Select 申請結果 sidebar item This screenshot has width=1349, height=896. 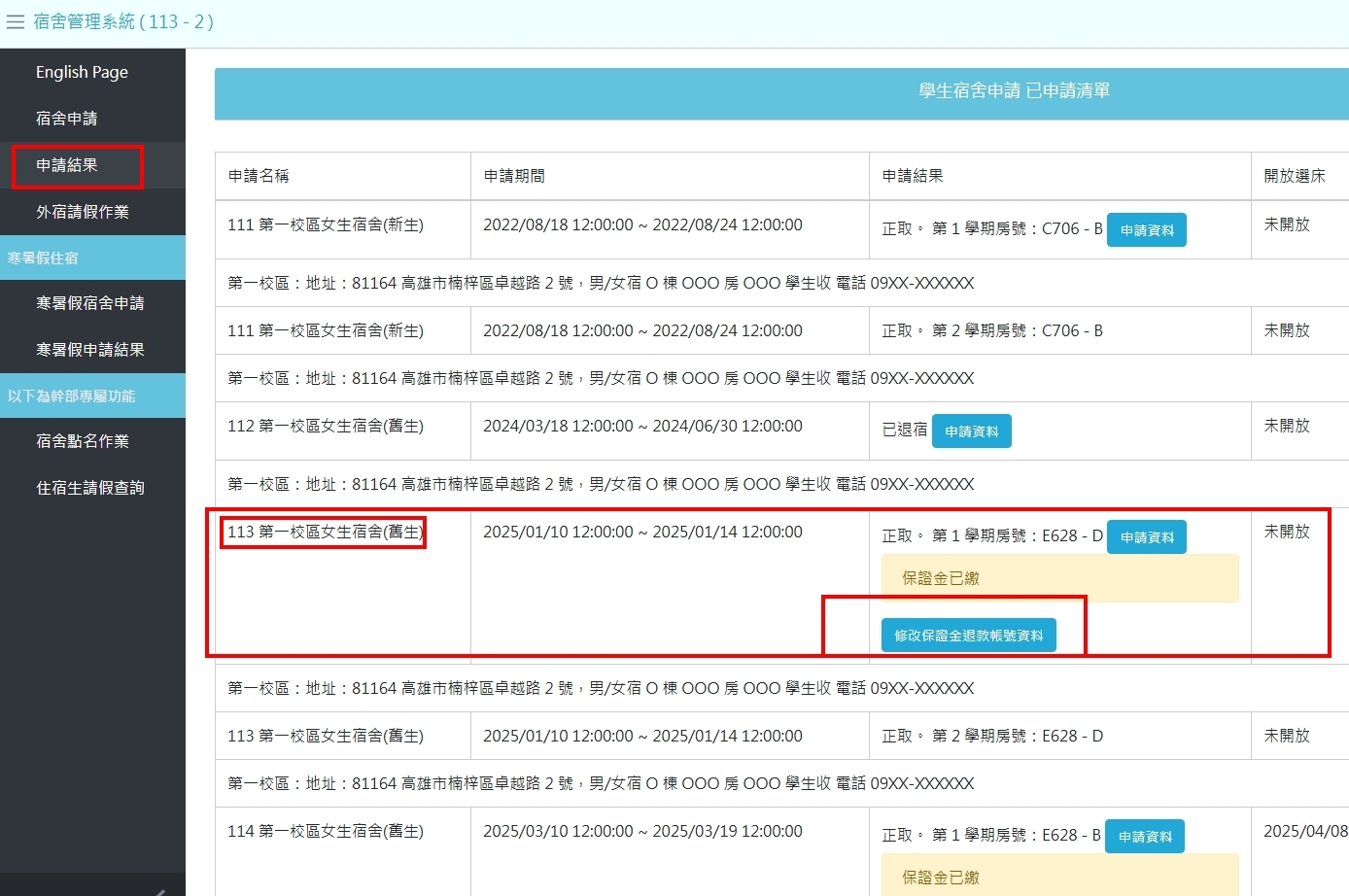tap(66, 165)
